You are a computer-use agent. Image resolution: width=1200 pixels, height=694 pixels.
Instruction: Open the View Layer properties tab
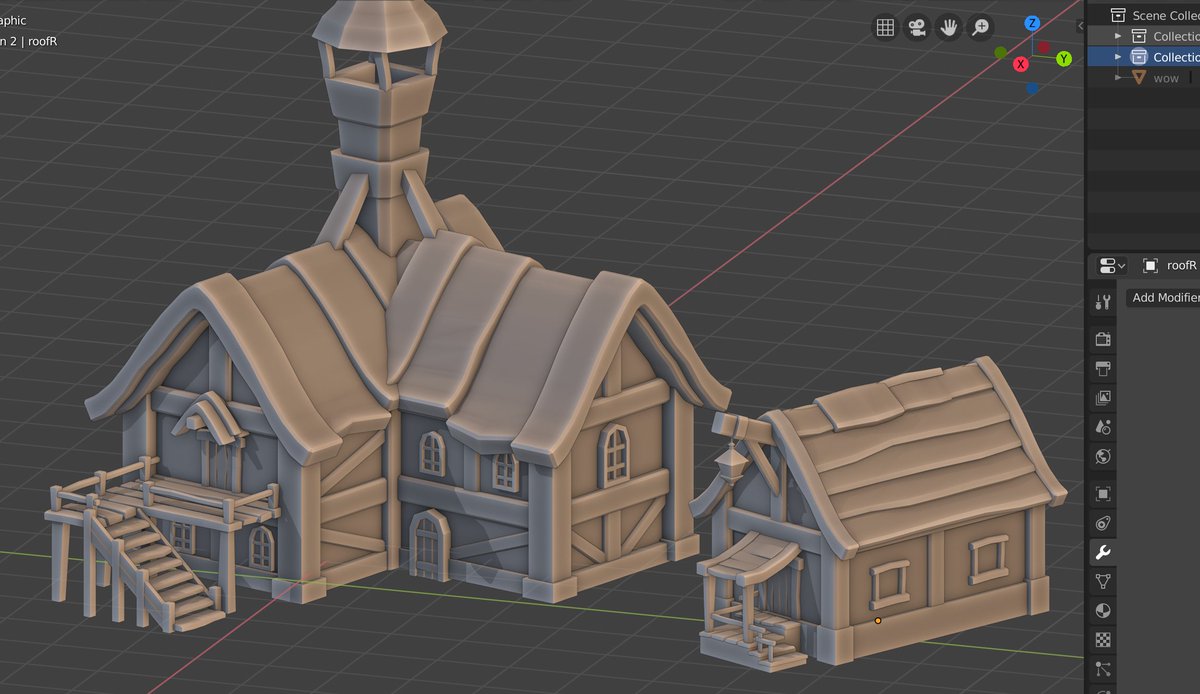[x=1103, y=398]
